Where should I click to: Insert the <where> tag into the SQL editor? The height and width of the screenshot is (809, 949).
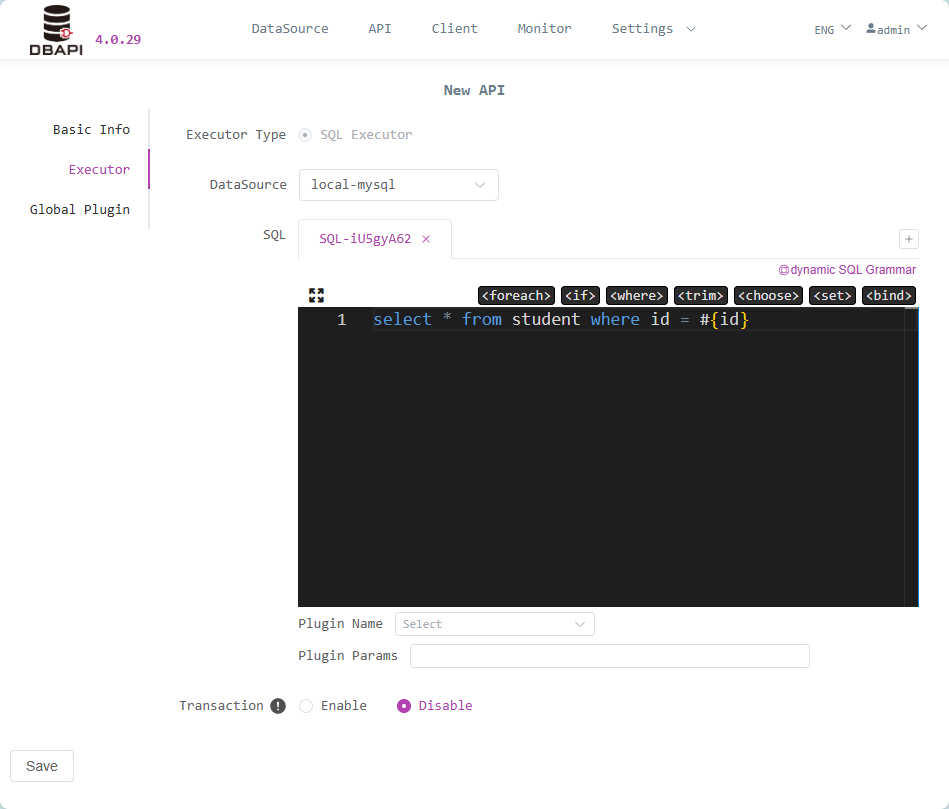click(637, 295)
